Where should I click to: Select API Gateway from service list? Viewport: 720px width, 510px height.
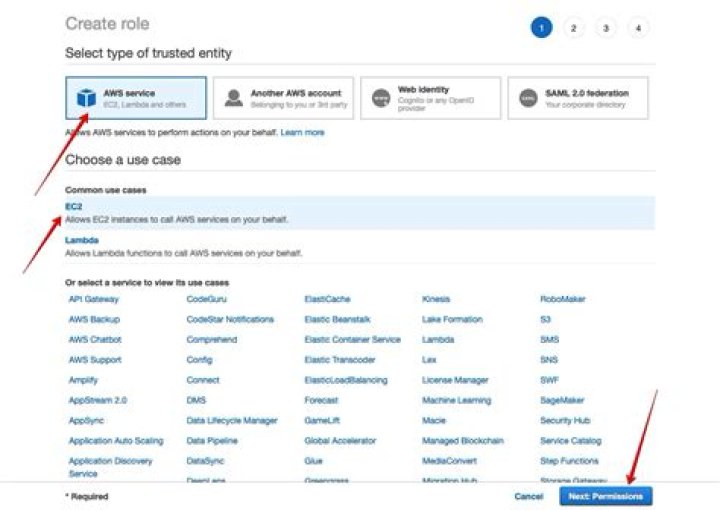(94, 299)
